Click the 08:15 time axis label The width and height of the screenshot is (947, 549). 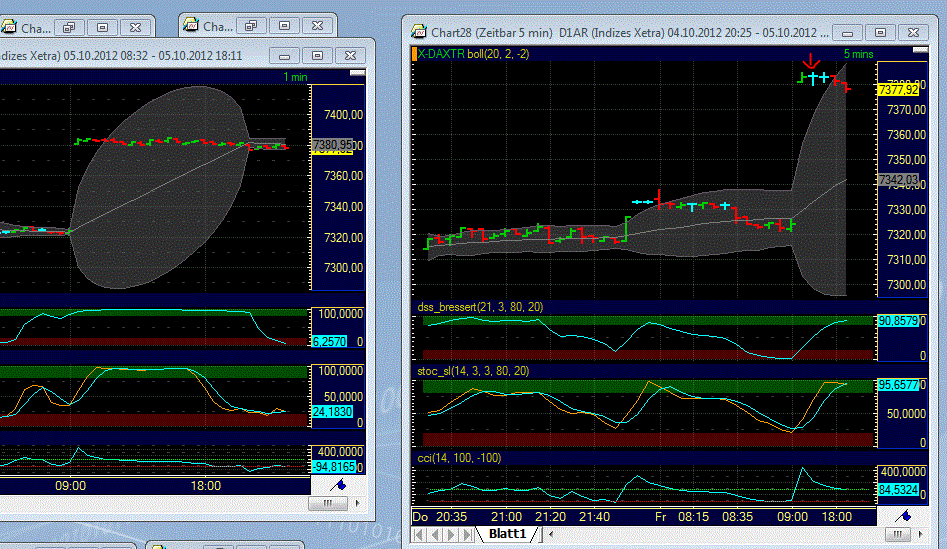point(693,517)
